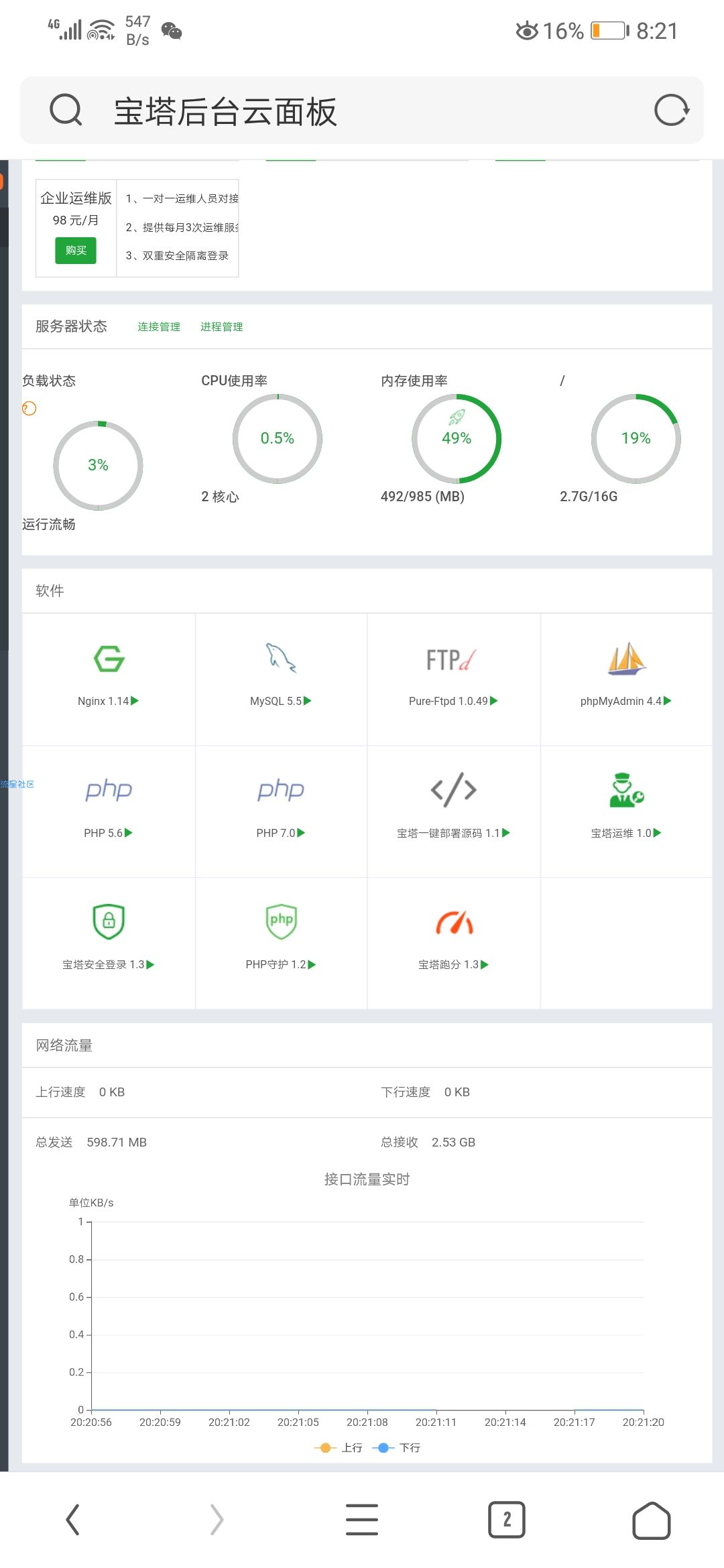Click the green 购买 button
724x1568 pixels.
[x=76, y=251]
